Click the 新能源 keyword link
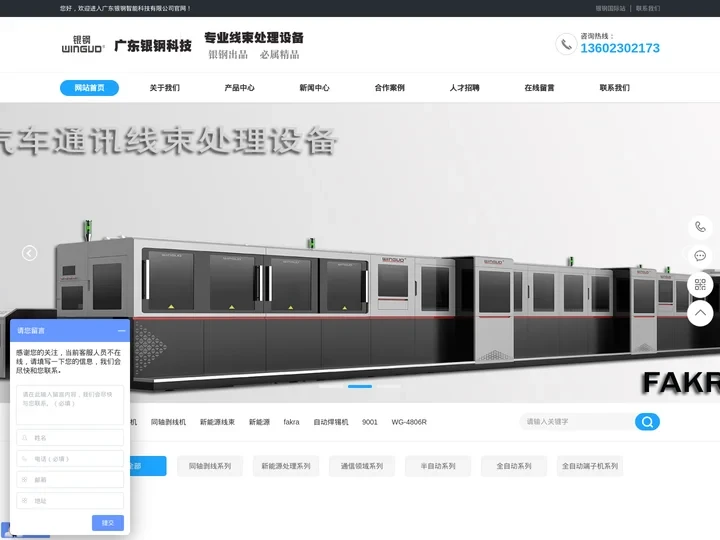 coord(259,422)
